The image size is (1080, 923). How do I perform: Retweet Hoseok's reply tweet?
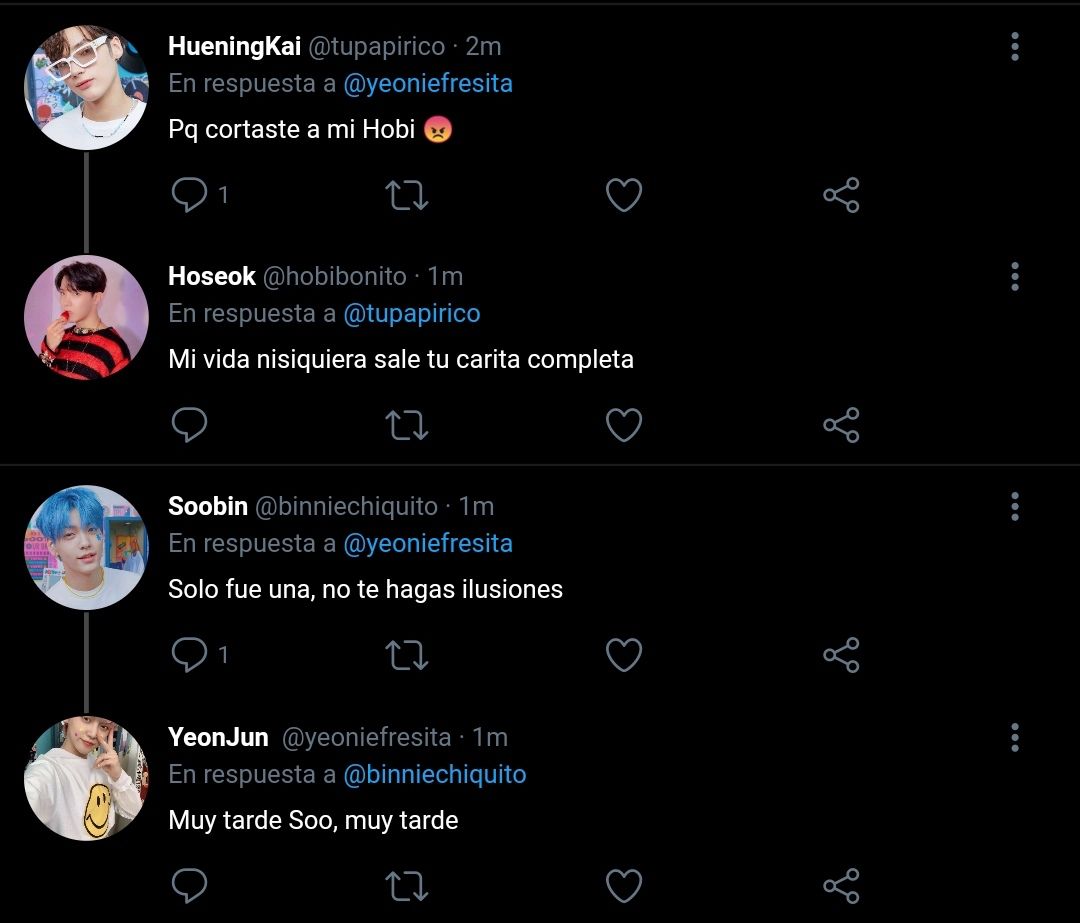(x=406, y=425)
